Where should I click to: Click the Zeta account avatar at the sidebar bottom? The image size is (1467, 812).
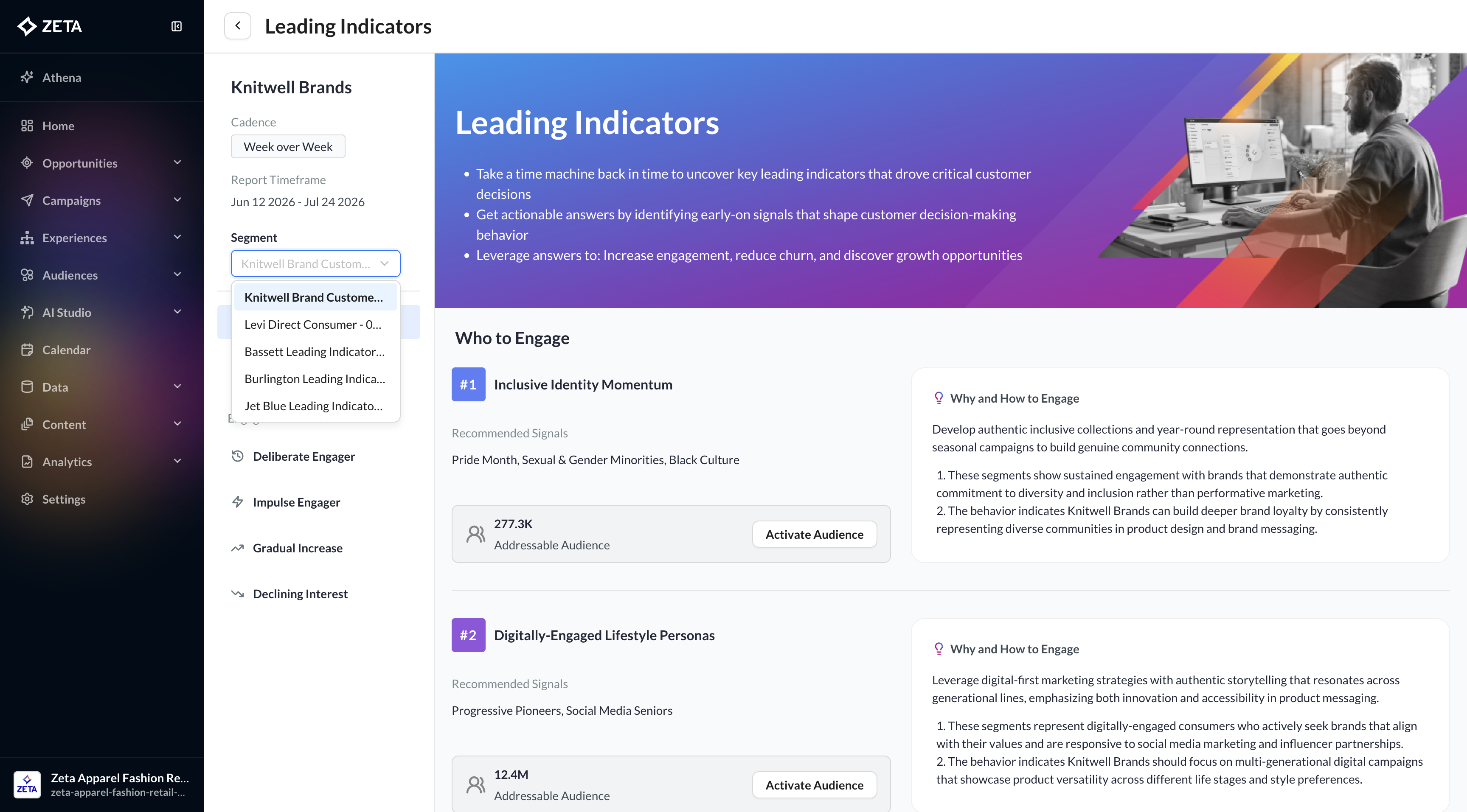(x=27, y=784)
